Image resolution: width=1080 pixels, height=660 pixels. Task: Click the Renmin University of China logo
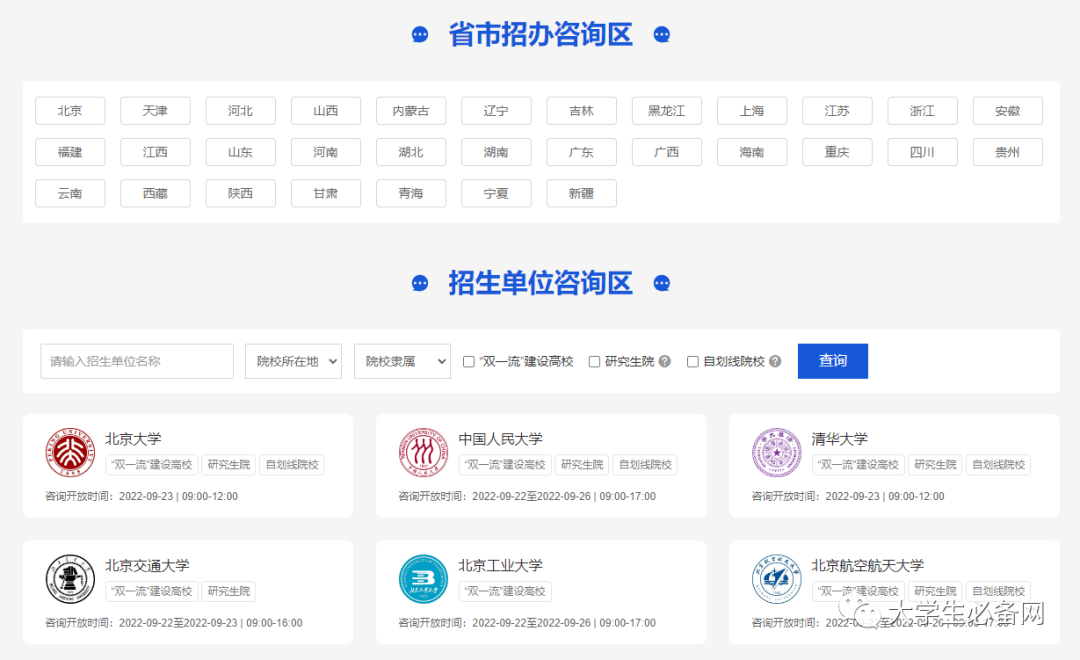click(x=424, y=452)
